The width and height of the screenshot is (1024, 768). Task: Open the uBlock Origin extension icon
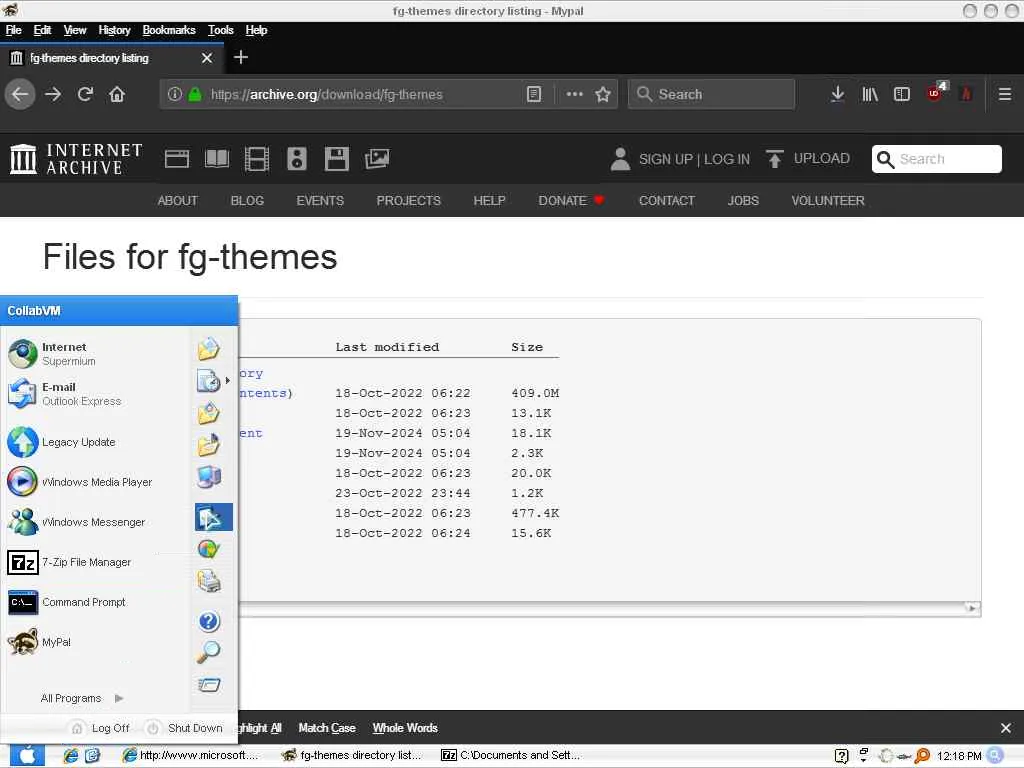[x=935, y=93]
